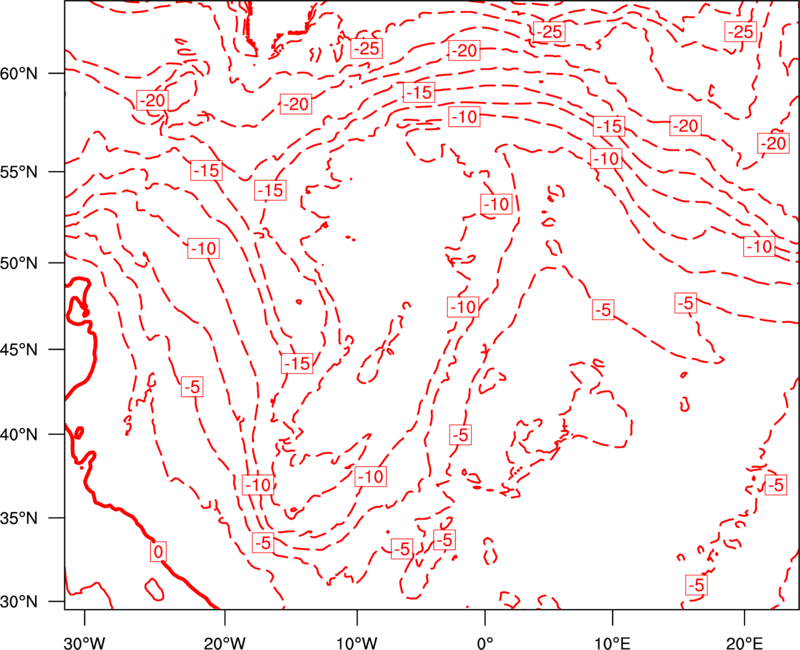
Task: Click the -25 contour label above 20°E
Action: pyautogui.click(x=740, y=32)
